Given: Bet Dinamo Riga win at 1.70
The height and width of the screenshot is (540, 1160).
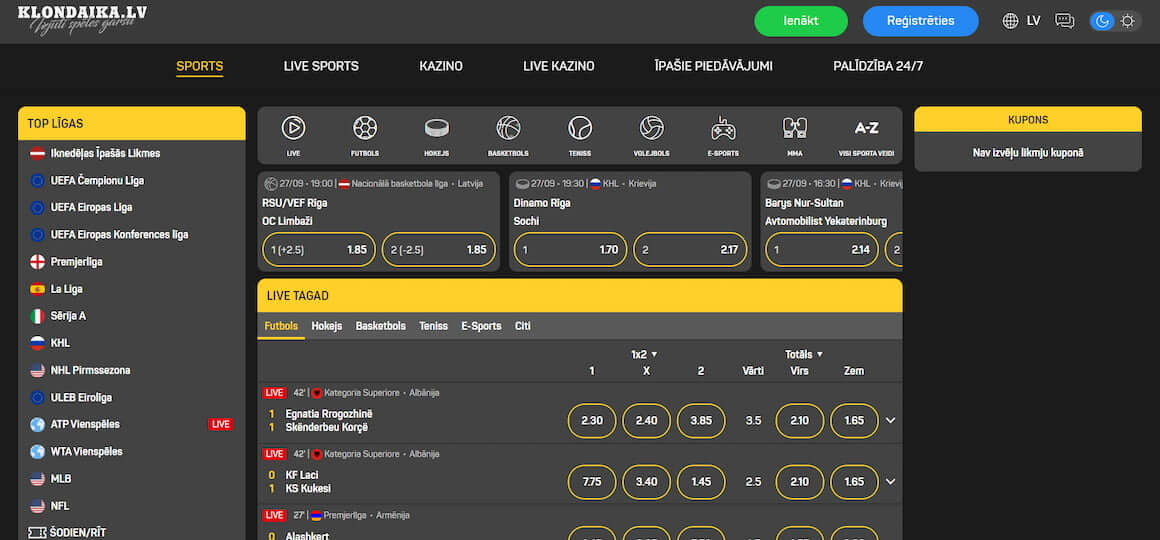Looking at the screenshot, I should pyautogui.click(x=570, y=250).
